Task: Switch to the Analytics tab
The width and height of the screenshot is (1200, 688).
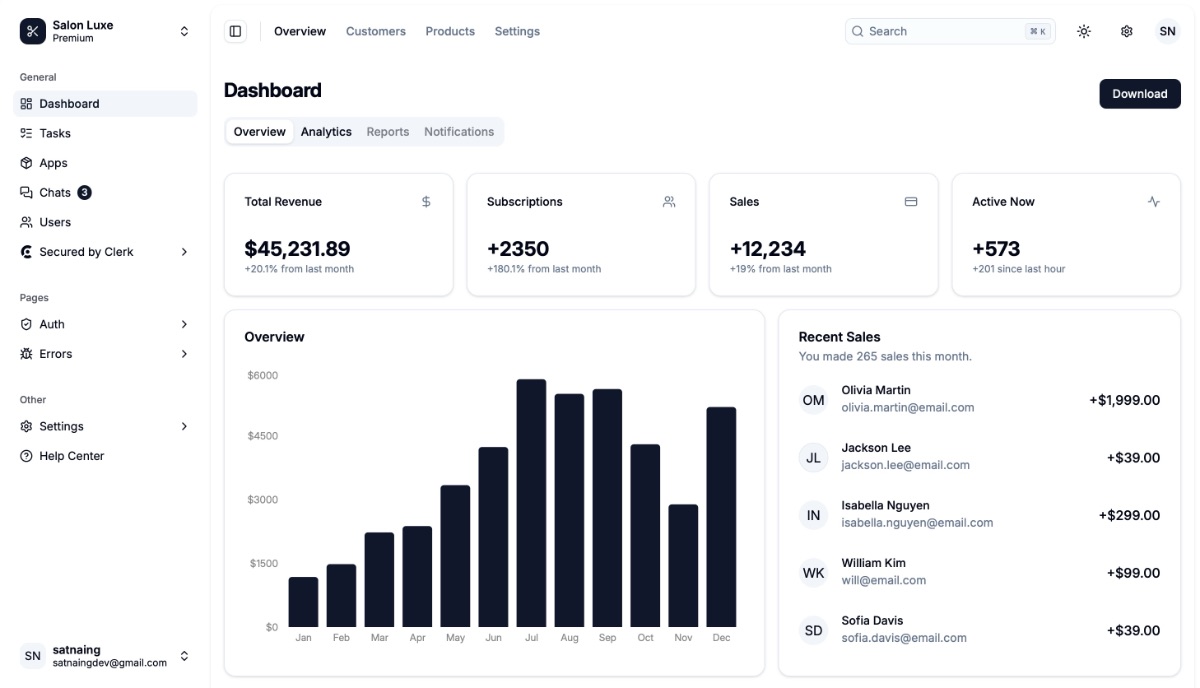Action: (326, 132)
